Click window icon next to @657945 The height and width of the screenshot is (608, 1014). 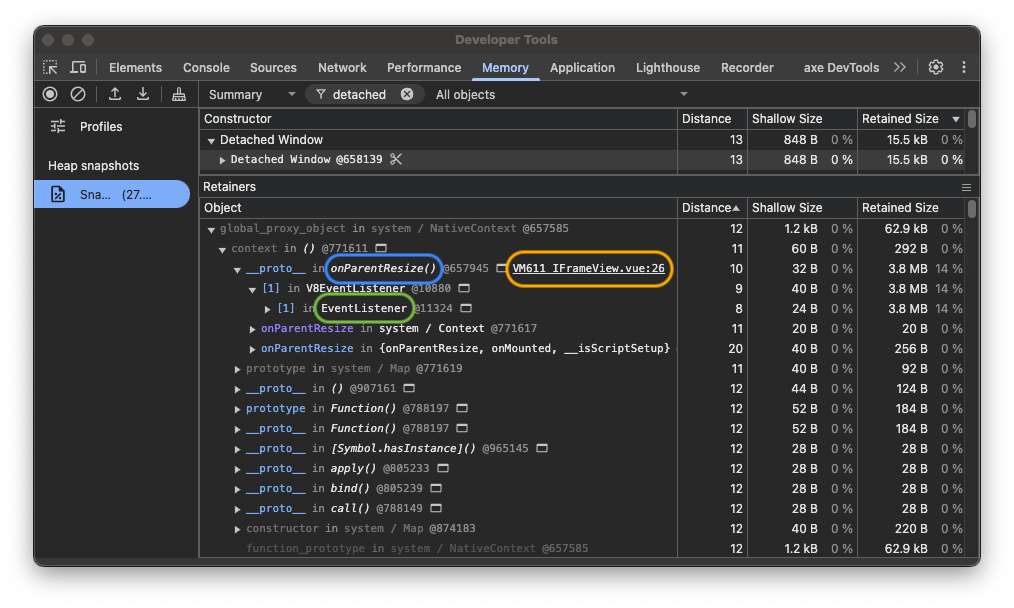click(501, 268)
